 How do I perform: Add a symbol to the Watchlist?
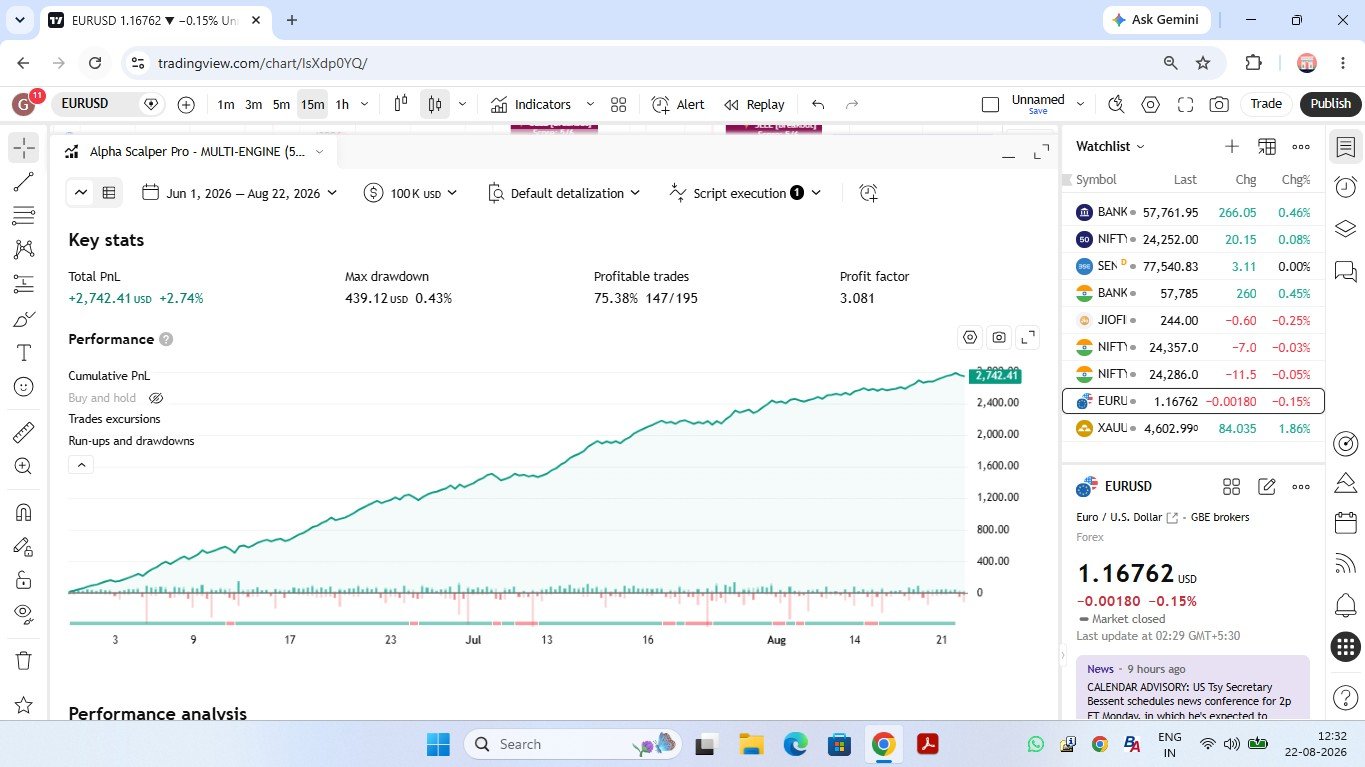click(x=1232, y=146)
